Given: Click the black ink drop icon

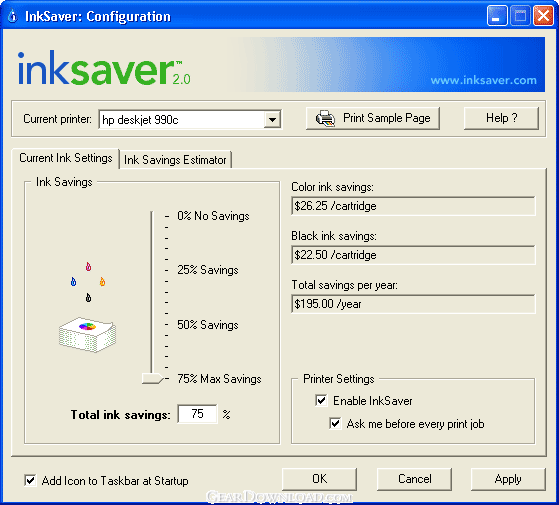Looking at the screenshot, I should 88,297.
